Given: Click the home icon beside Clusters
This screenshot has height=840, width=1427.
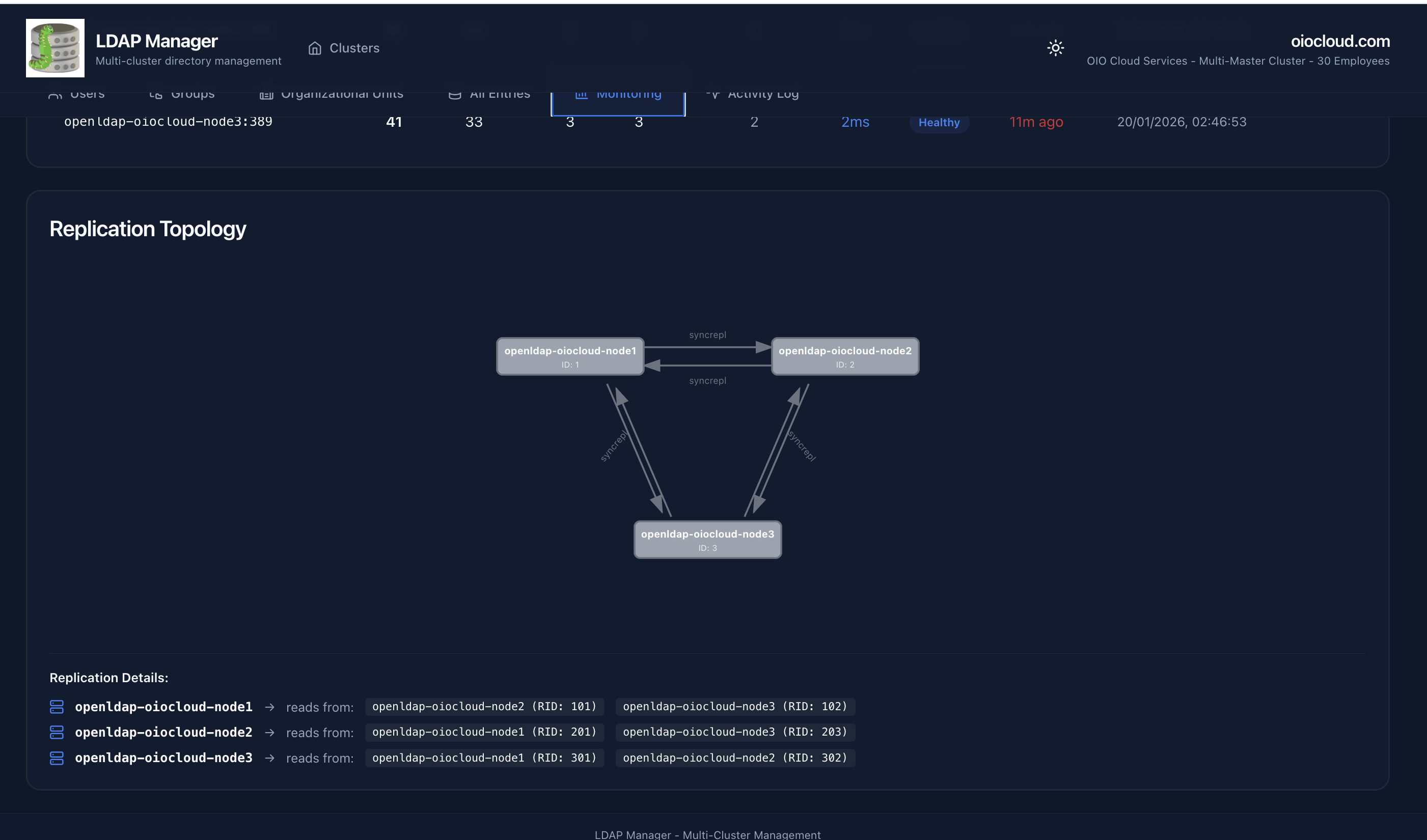Looking at the screenshot, I should 315,48.
